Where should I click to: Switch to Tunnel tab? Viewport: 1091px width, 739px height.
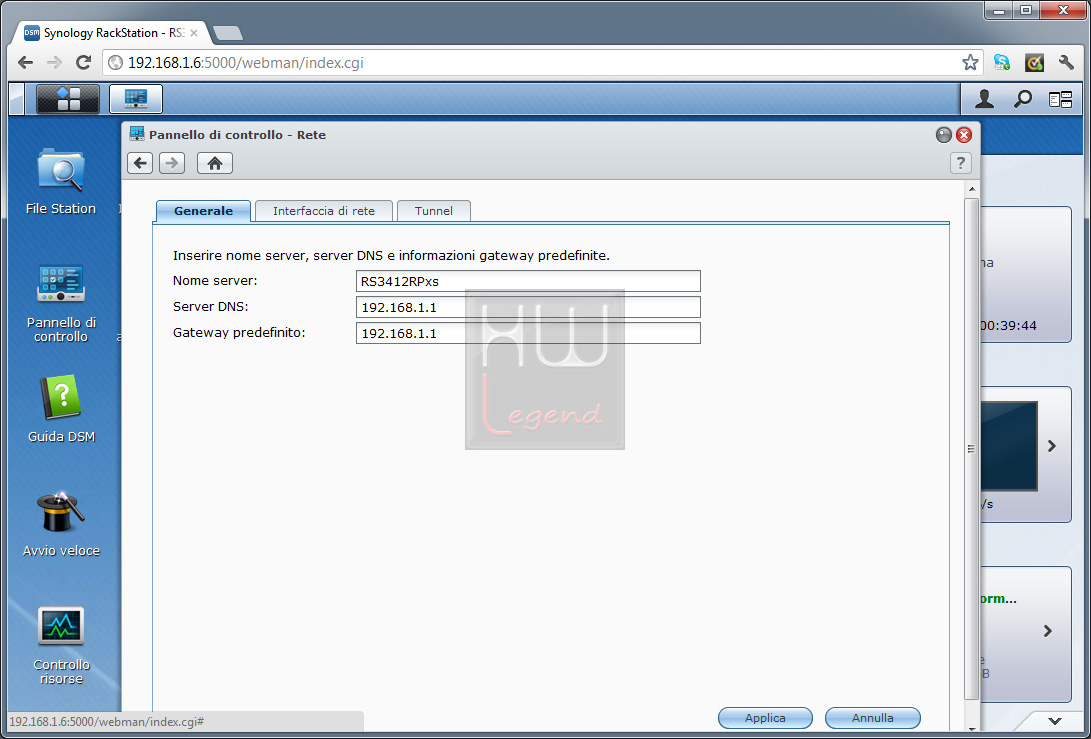[x=433, y=211]
